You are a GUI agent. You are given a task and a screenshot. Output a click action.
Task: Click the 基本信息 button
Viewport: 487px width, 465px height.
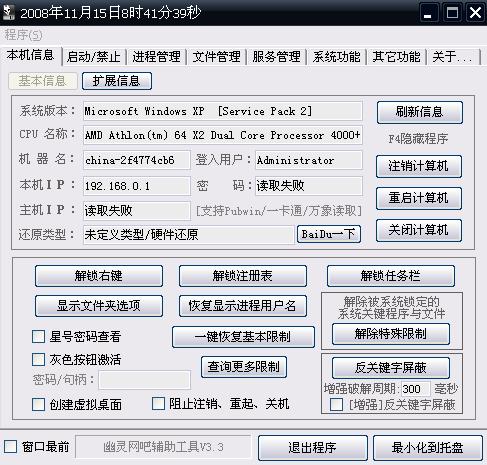click(42, 81)
